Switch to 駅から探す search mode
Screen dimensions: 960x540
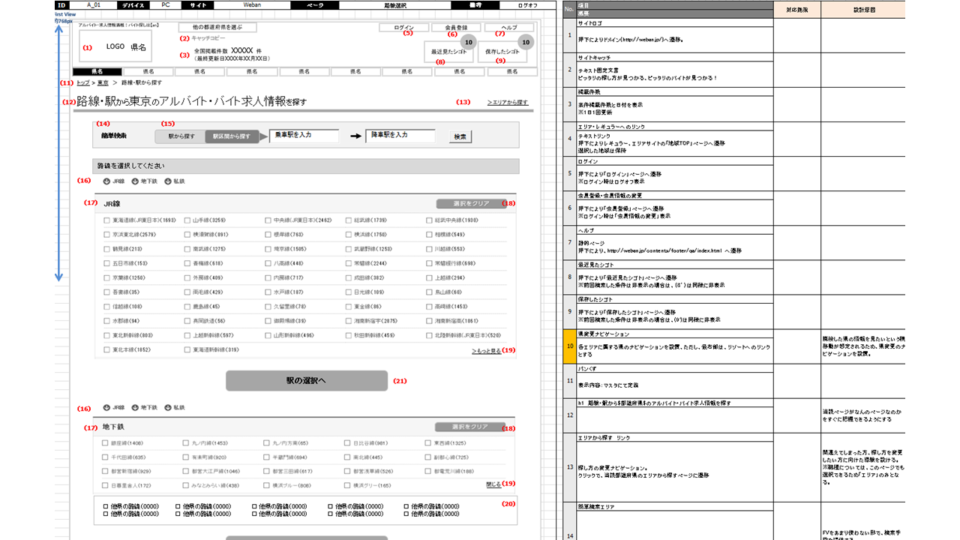click(181, 137)
